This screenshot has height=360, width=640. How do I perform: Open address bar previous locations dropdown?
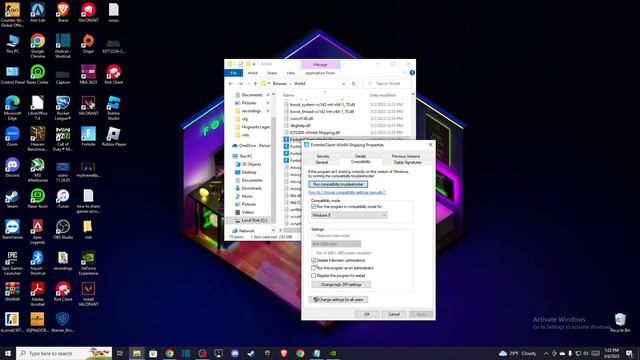coord(344,84)
